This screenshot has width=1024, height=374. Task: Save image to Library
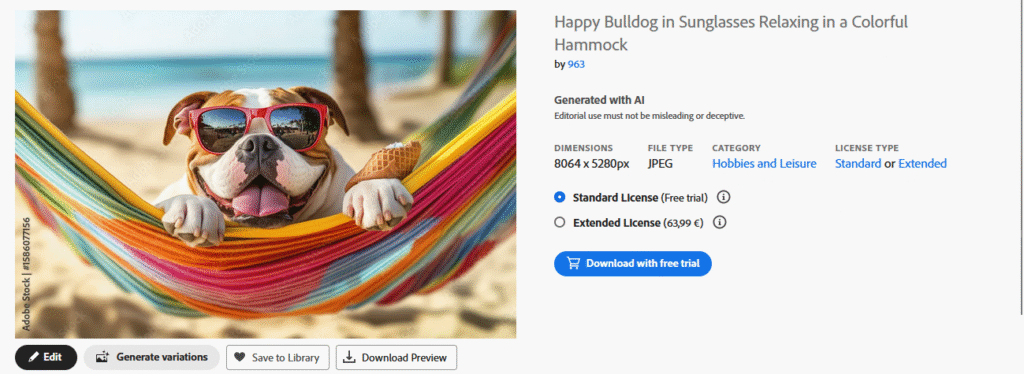click(278, 357)
